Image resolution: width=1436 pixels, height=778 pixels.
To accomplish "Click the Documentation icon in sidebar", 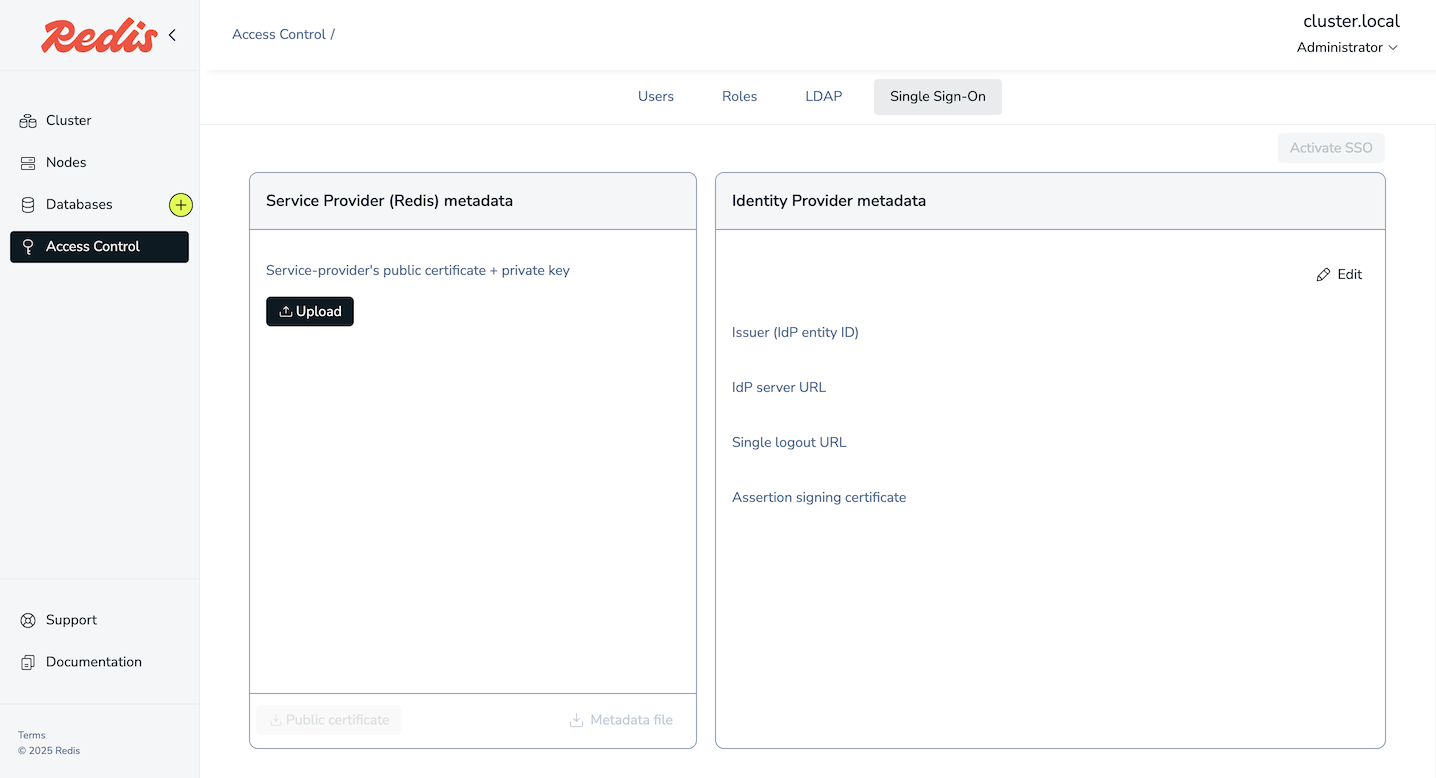I will (x=28, y=662).
